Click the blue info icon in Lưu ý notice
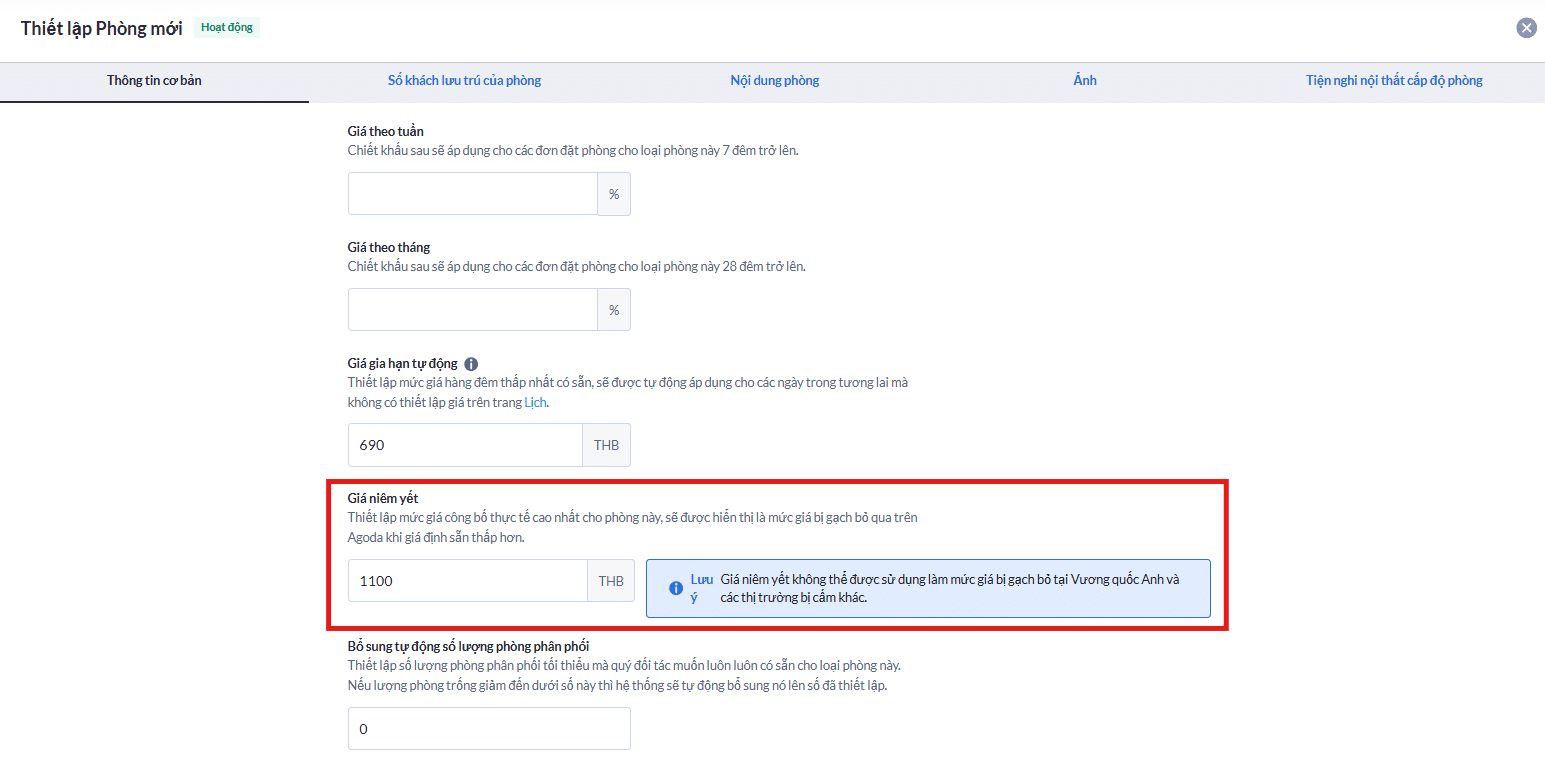The width and height of the screenshot is (1545, 770). pos(676,588)
